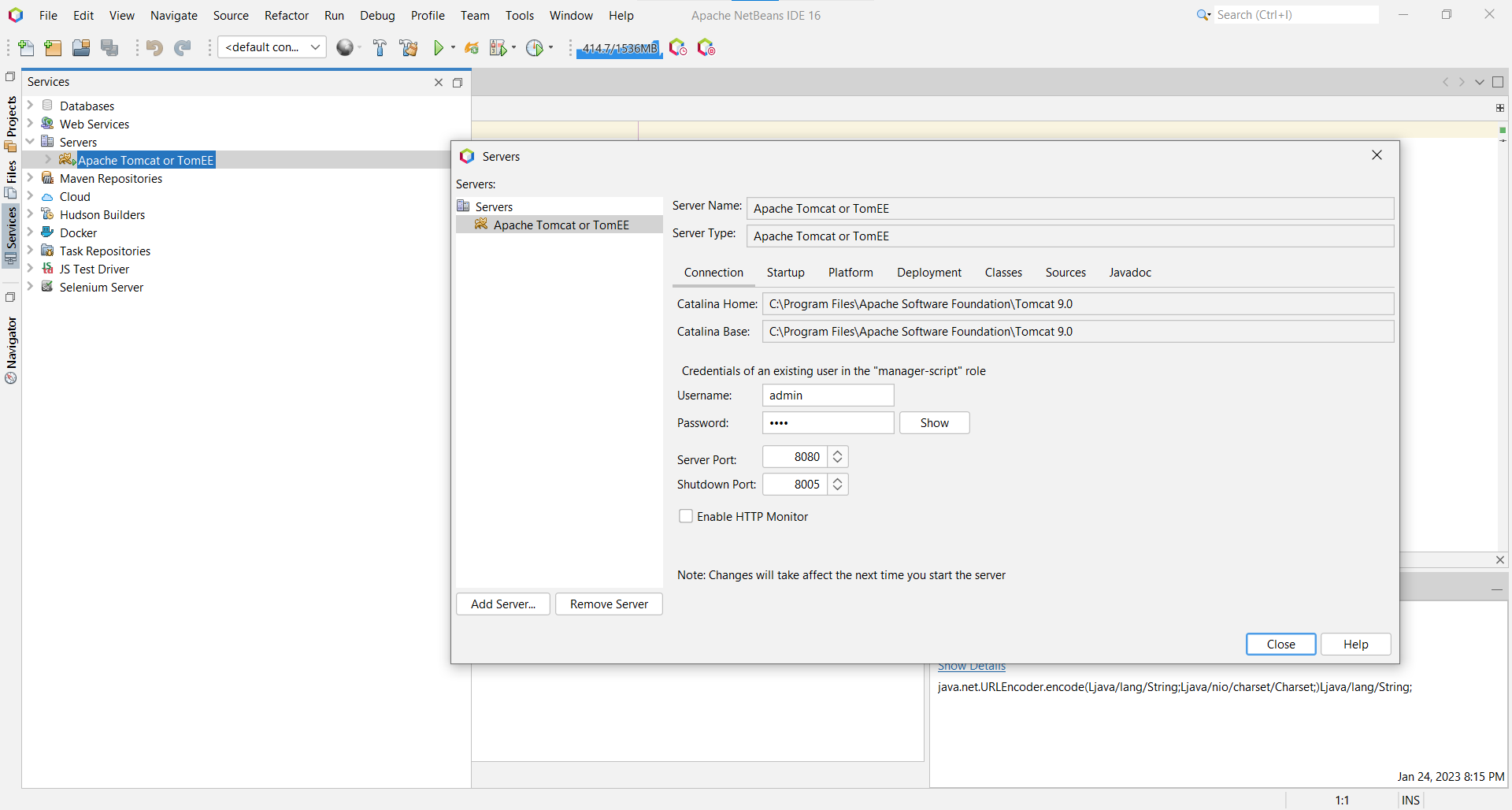Click the Add Server button
This screenshot has height=810, width=1512.
(503, 604)
